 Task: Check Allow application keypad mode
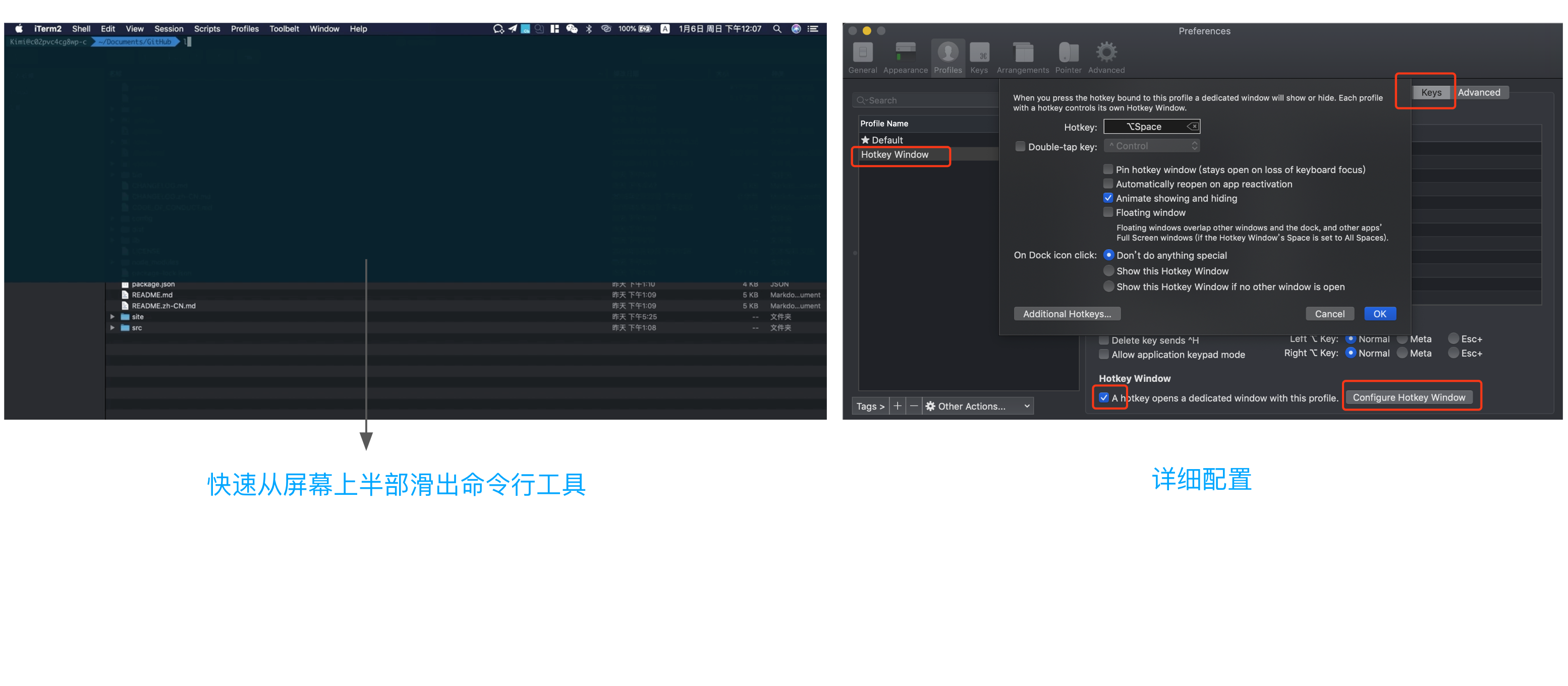(1103, 354)
